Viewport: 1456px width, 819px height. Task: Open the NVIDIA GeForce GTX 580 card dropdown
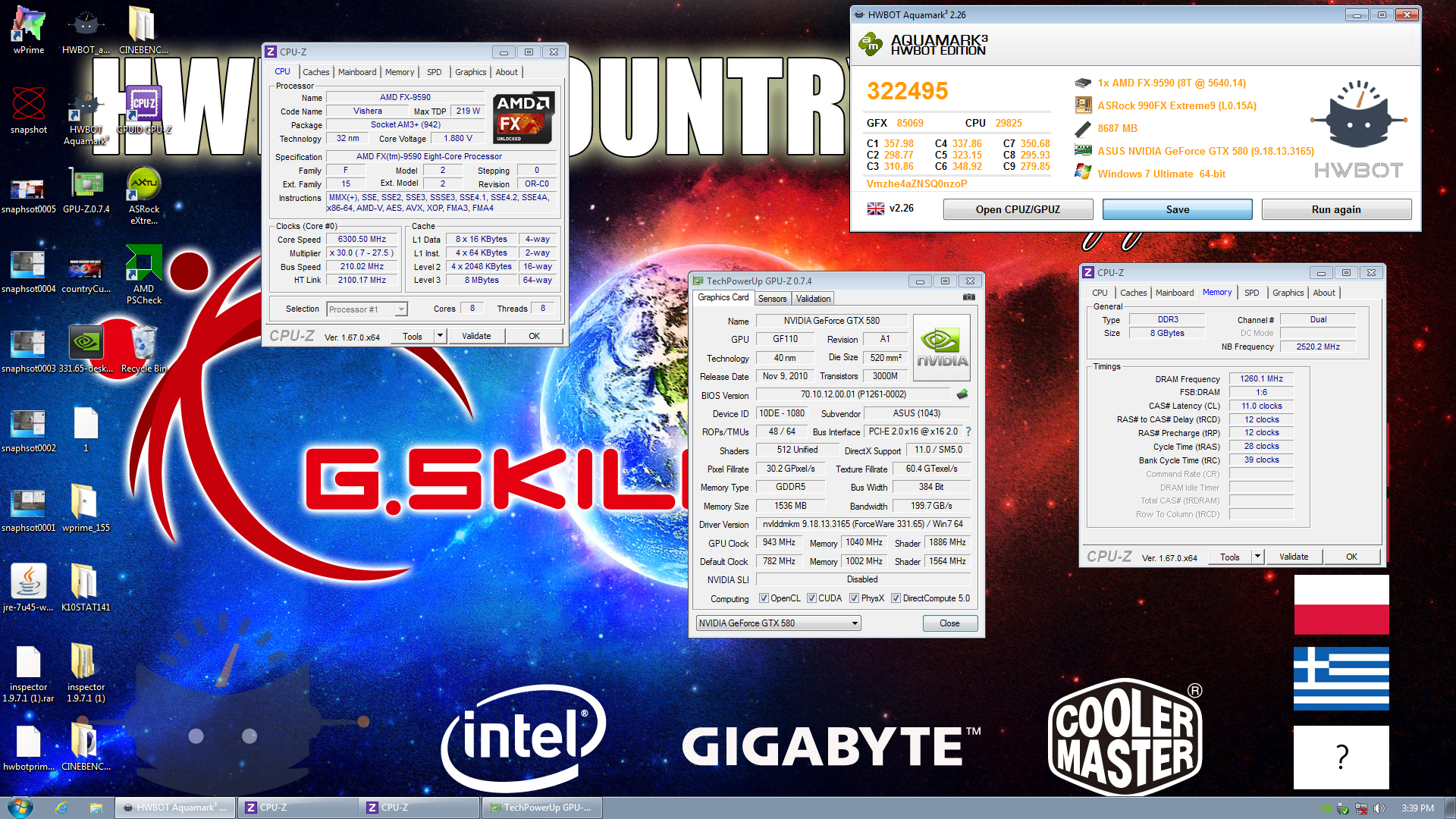pos(778,623)
